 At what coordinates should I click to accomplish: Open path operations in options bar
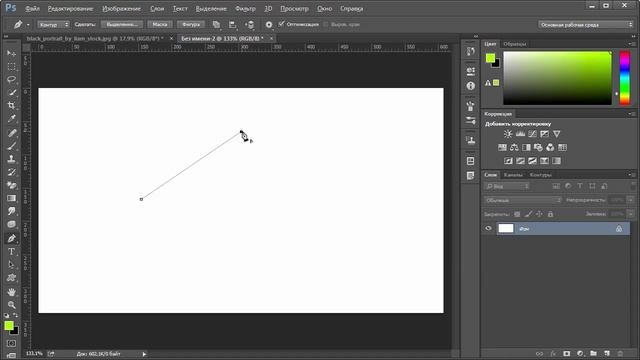coord(216,24)
